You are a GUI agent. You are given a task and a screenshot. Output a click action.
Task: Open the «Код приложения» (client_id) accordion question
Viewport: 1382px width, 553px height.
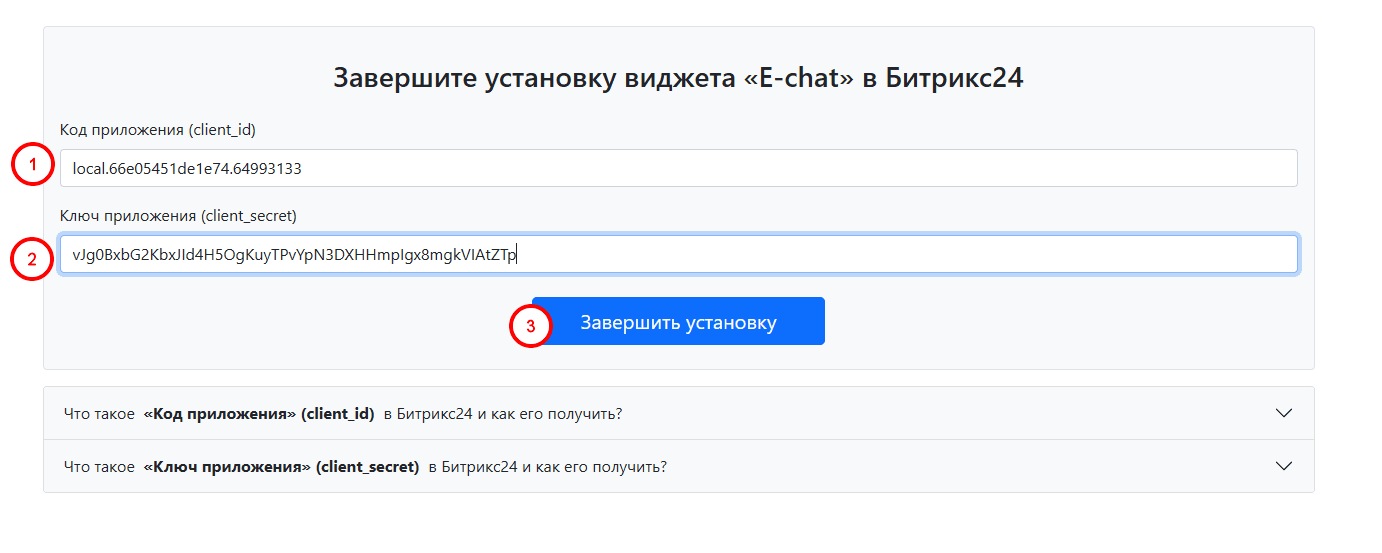(678, 413)
